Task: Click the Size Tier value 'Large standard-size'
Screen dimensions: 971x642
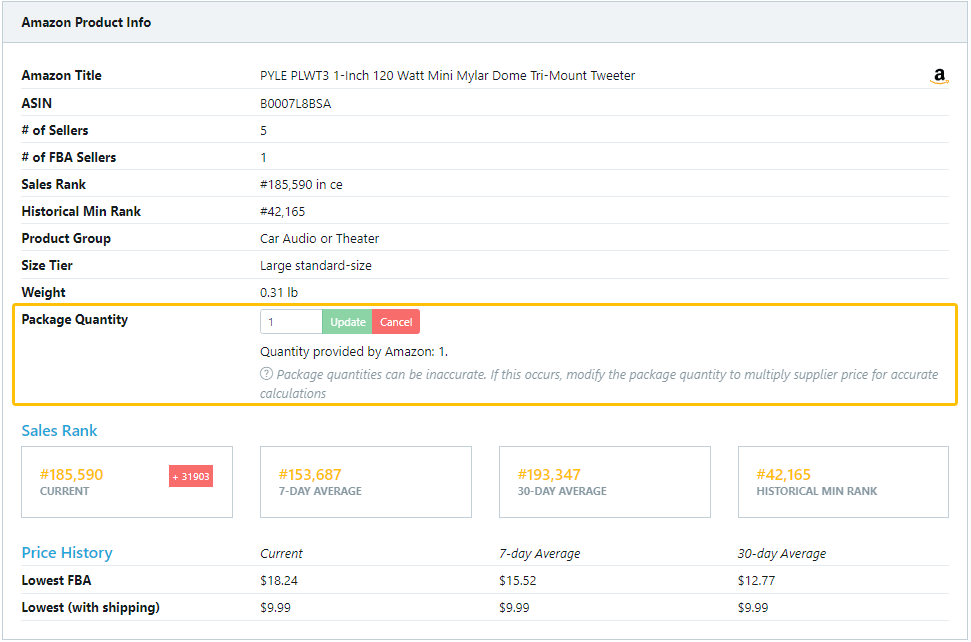Action: point(316,266)
